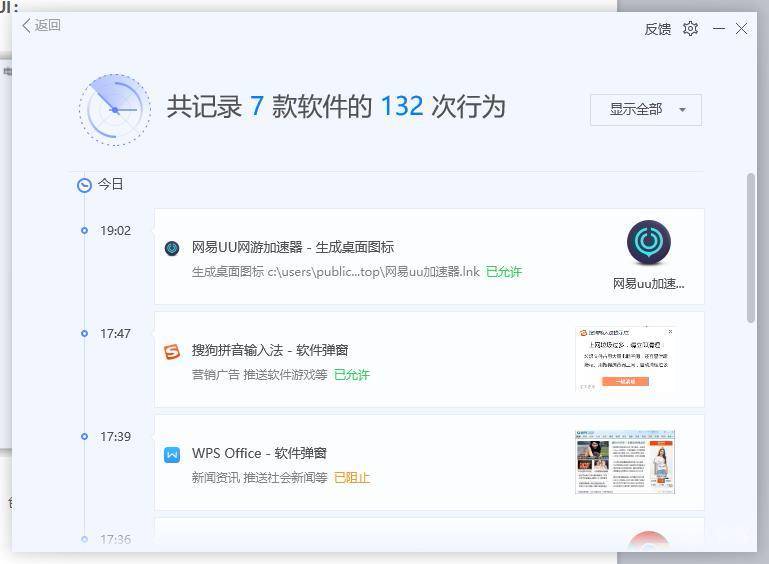This screenshot has width=769, height=564.
Task: Select the 19:02 timeline marker
Action: click(x=84, y=230)
